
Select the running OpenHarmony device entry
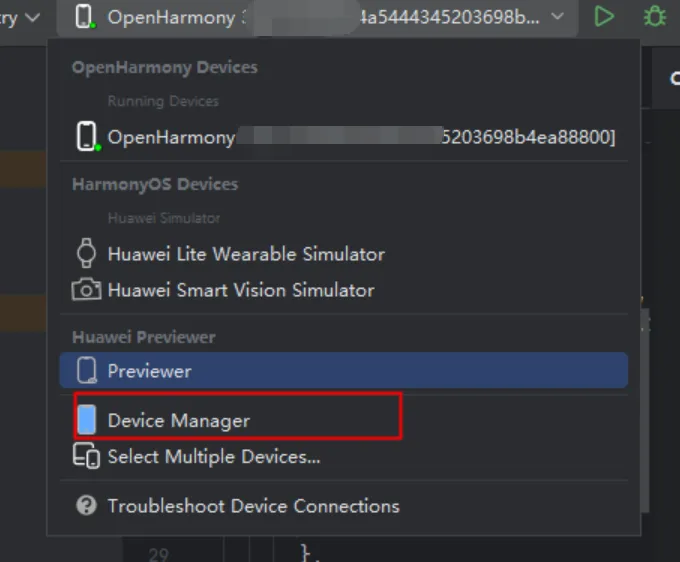pos(343,137)
